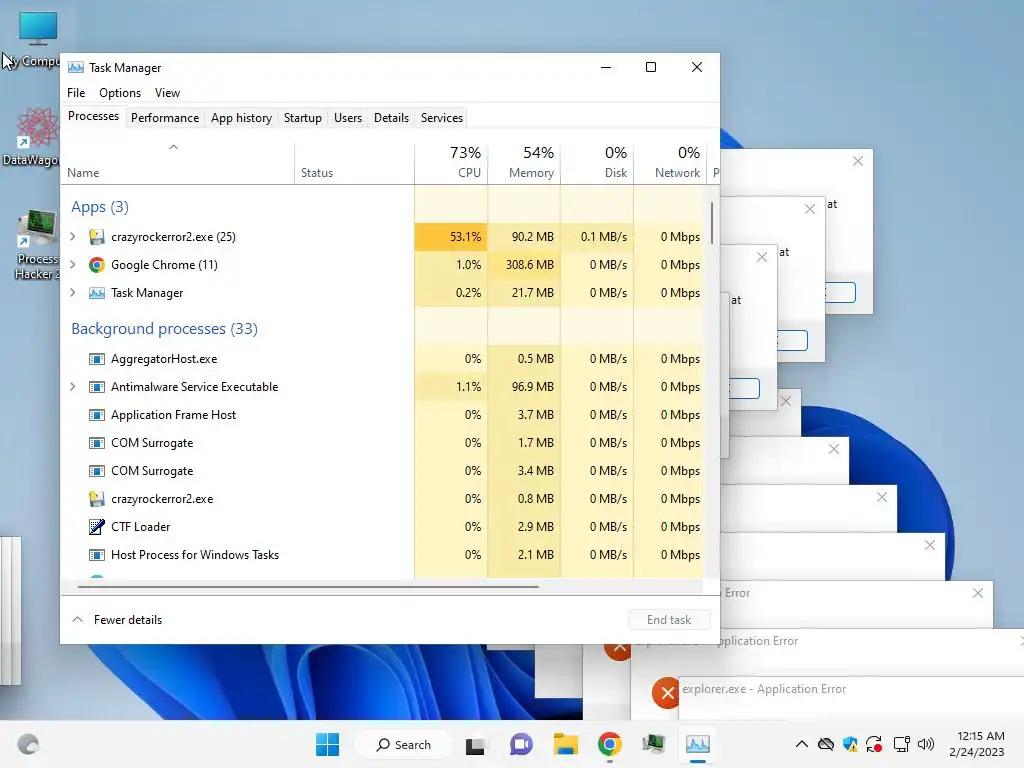Switch to the Performance tab
Screen dimensions: 1024x768
coord(165,118)
